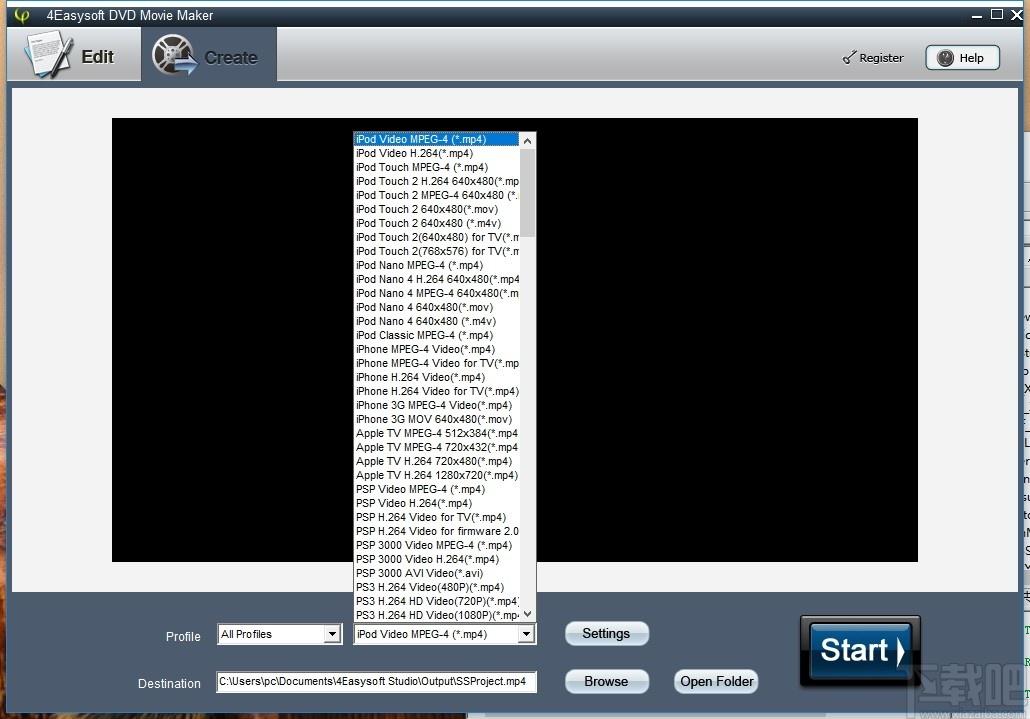This screenshot has width=1030, height=719.
Task: Choose iPod Touch 2 MPEG-4 640x480 format
Action: [437, 195]
